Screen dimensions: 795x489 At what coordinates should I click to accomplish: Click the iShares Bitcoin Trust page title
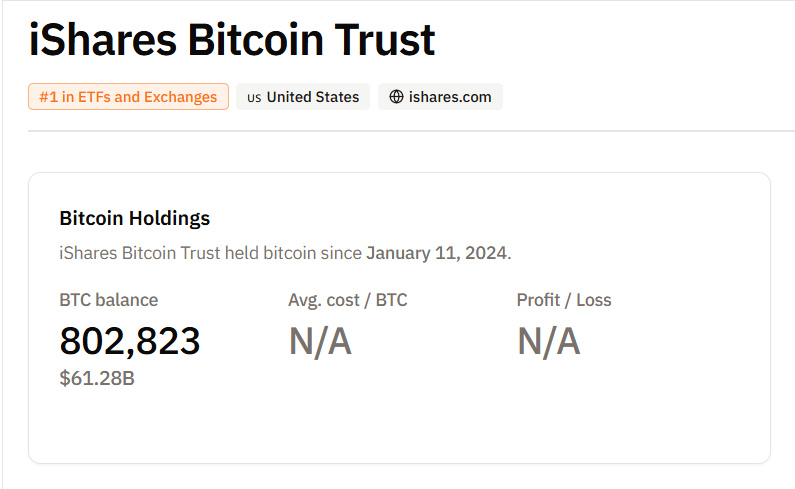pos(232,40)
